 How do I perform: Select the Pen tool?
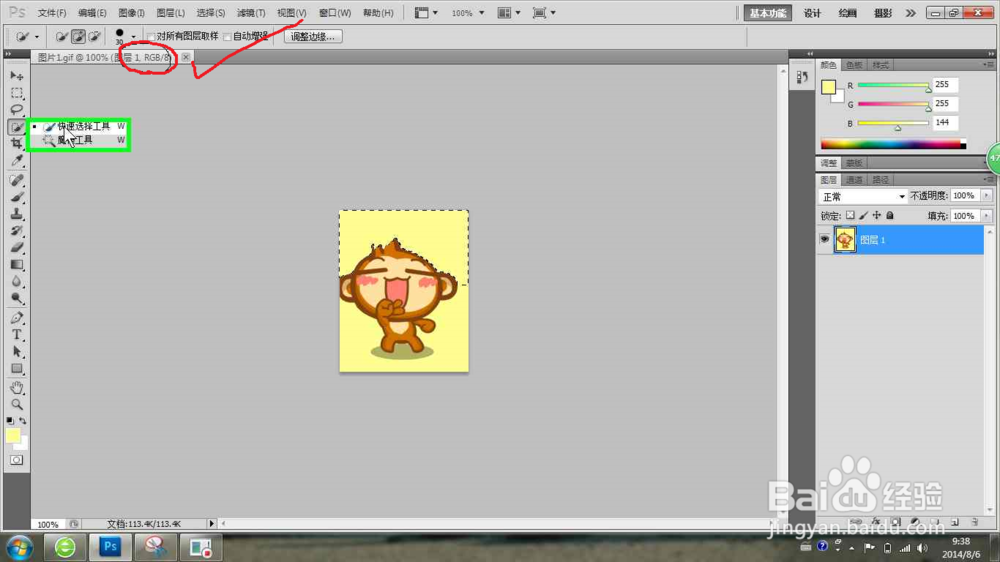coord(17,318)
